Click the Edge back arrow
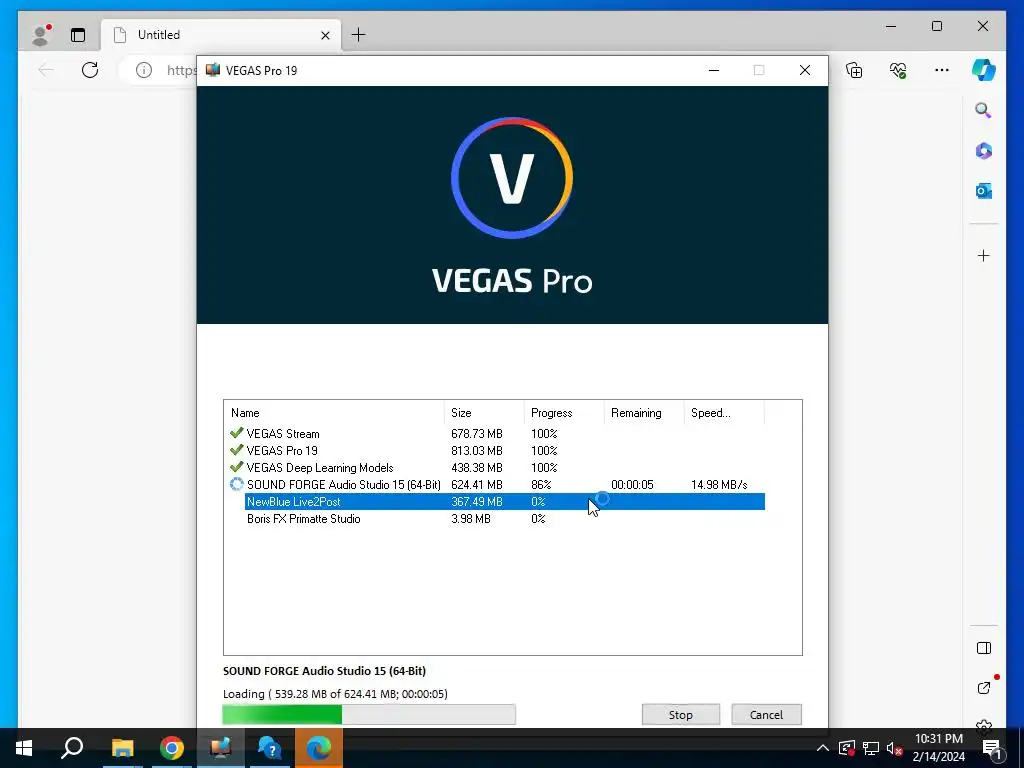This screenshot has width=1024, height=768. click(x=46, y=70)
